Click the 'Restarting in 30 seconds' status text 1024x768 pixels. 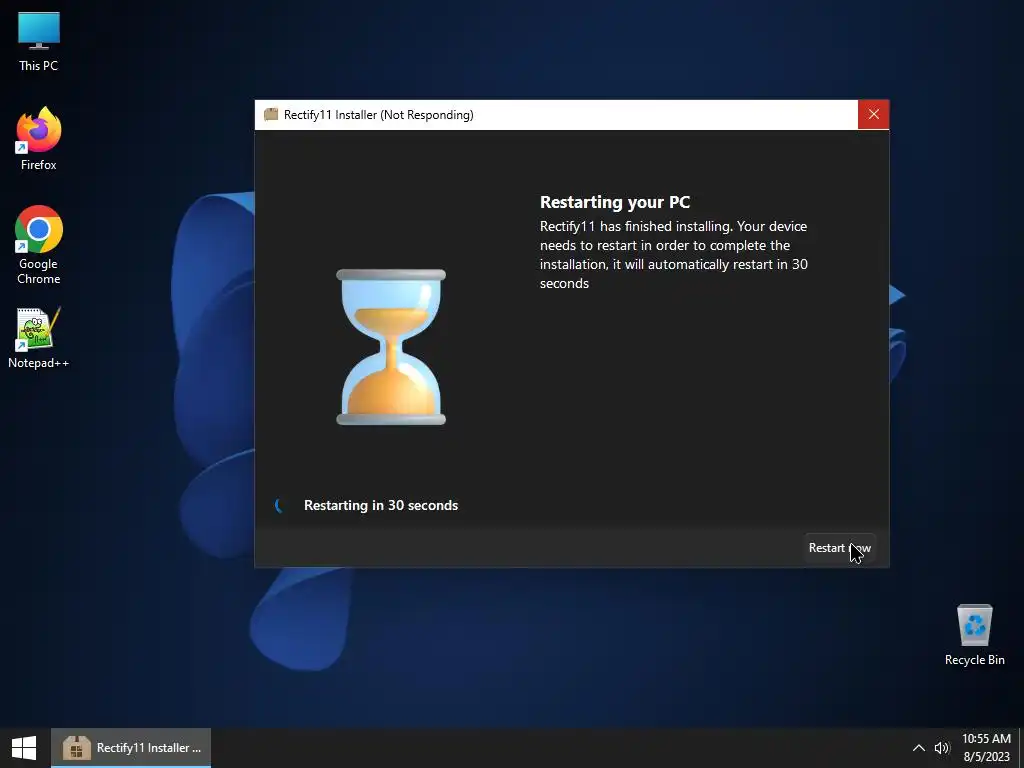click(x=381, y=505)
